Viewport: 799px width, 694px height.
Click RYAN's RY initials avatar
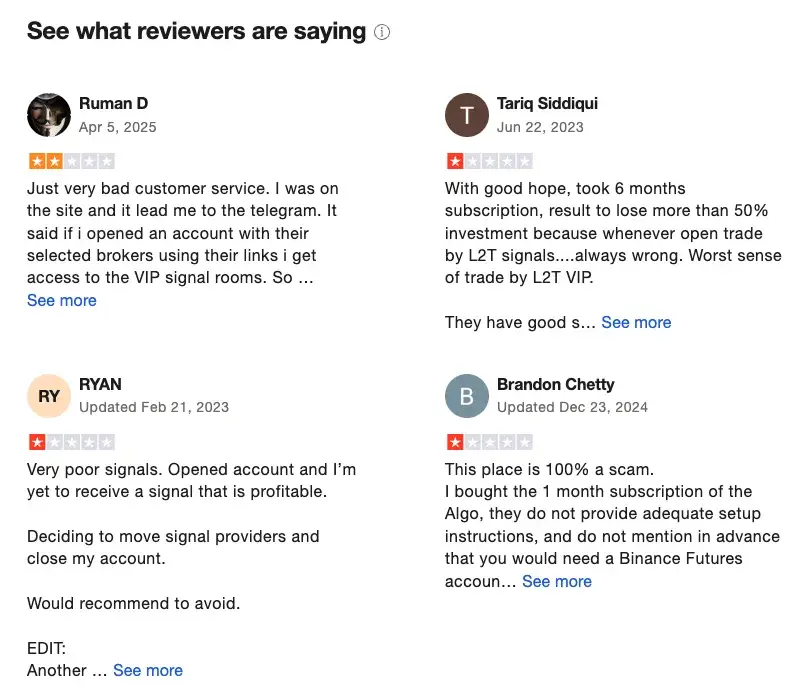[49, 396]
